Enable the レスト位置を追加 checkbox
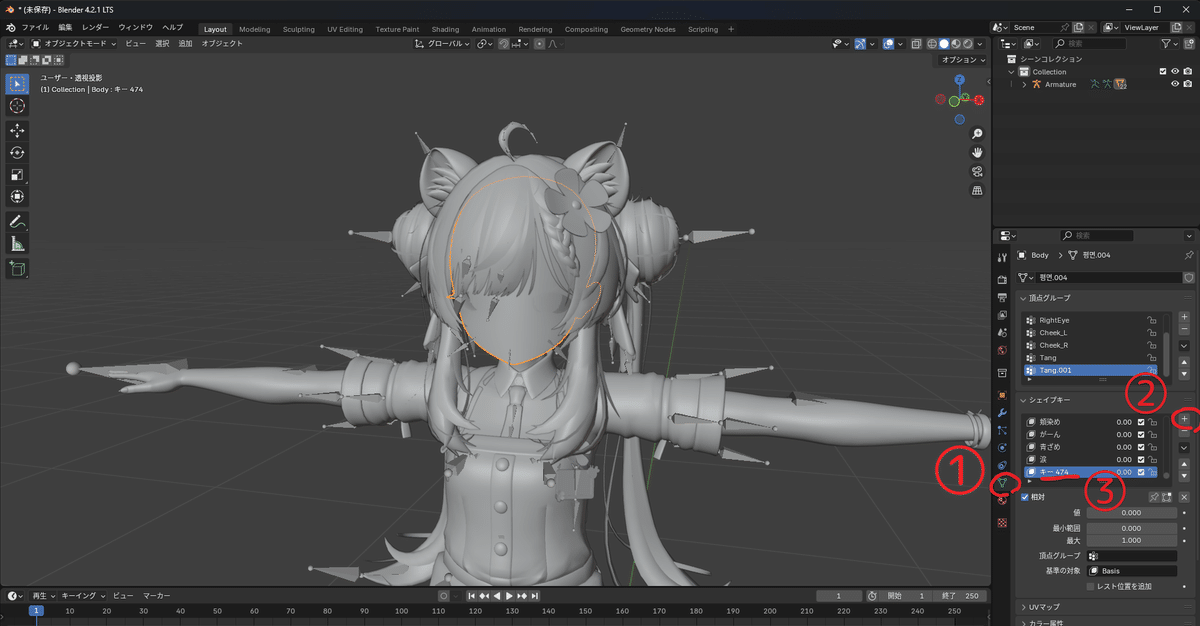The width and height of the screenshot is (1200, 626). (1091, 586)
